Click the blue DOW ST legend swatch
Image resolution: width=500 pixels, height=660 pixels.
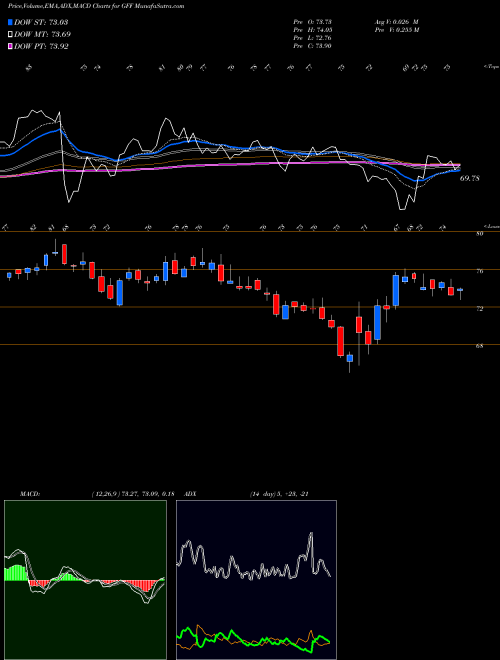pyautogui.click(x=10, y=22)
